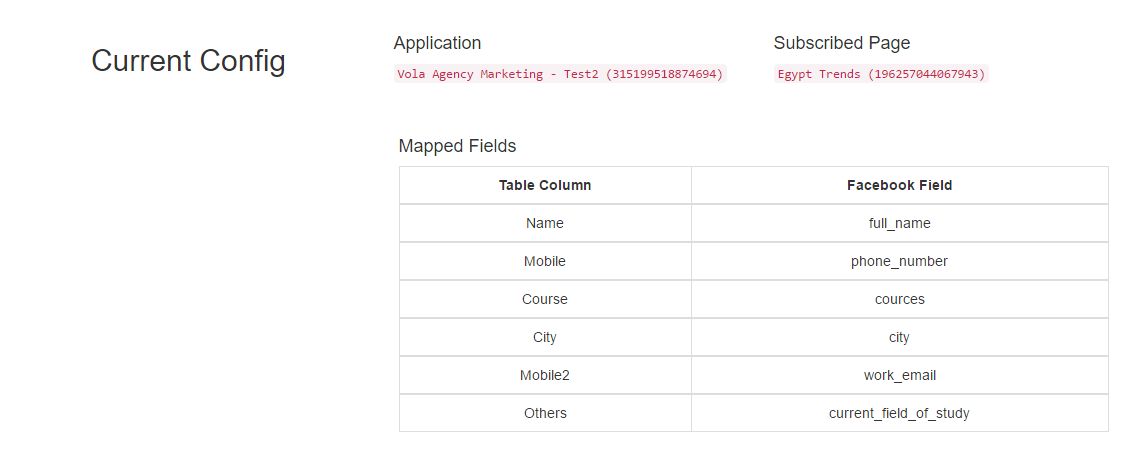This screenshot has height=452, width=1141.
Task: Select the current_field_of_study cell
Action: (x=899, y=413)
